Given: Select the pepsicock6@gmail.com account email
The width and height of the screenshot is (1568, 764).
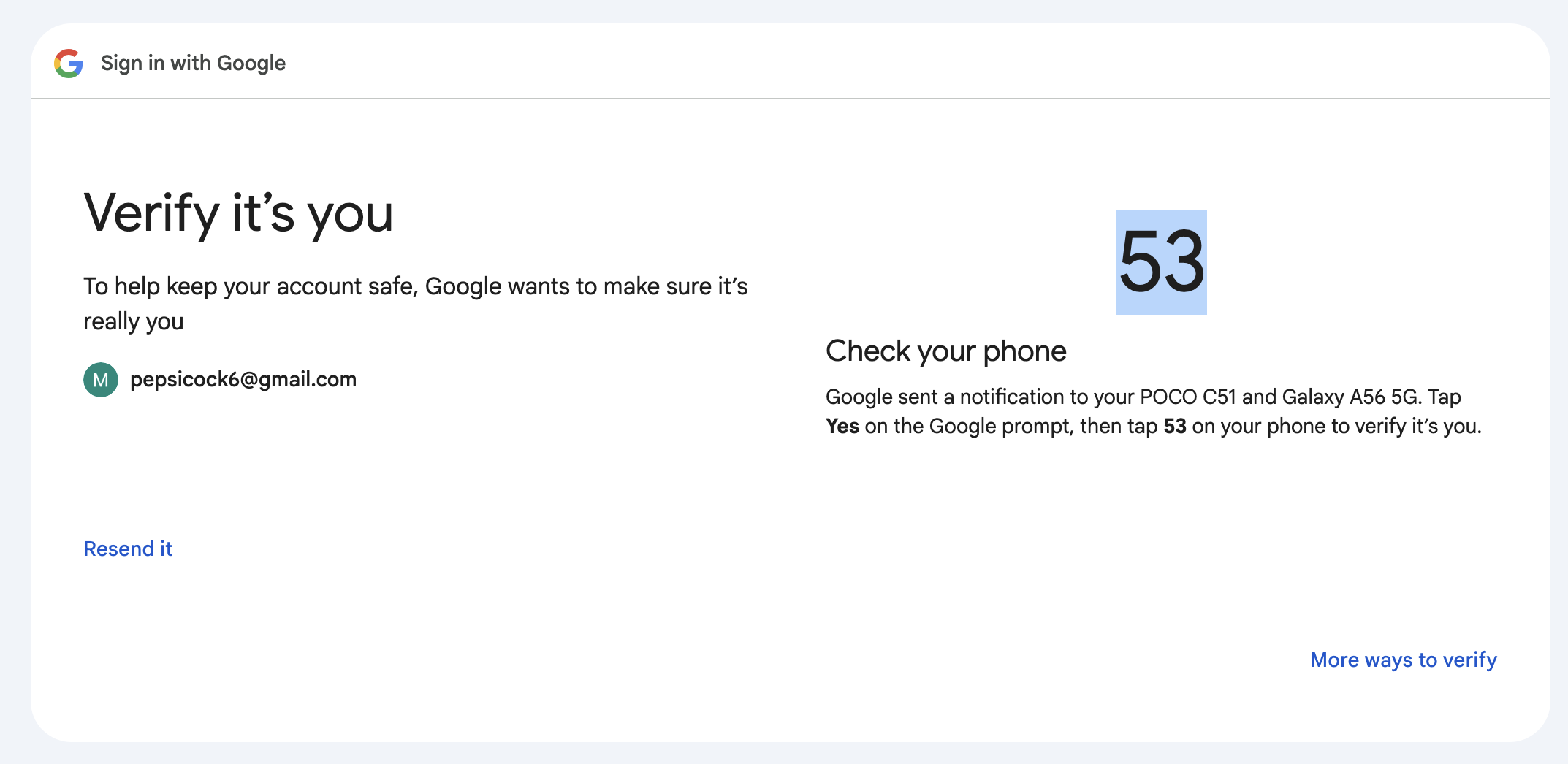Looking at the screenshot, I should click(x=243, y=380).
